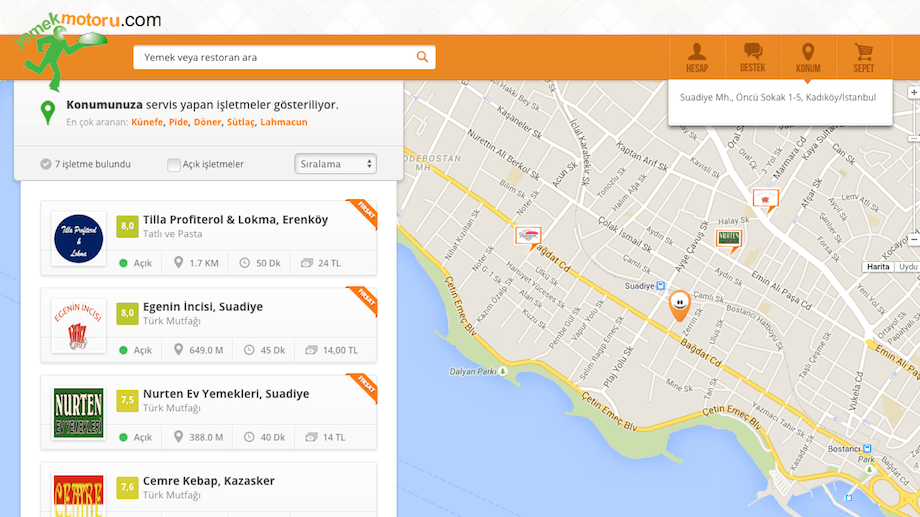Focus the Yemek veya restoran ara field
The image size is (920, 517).
[x=284, y=57]
